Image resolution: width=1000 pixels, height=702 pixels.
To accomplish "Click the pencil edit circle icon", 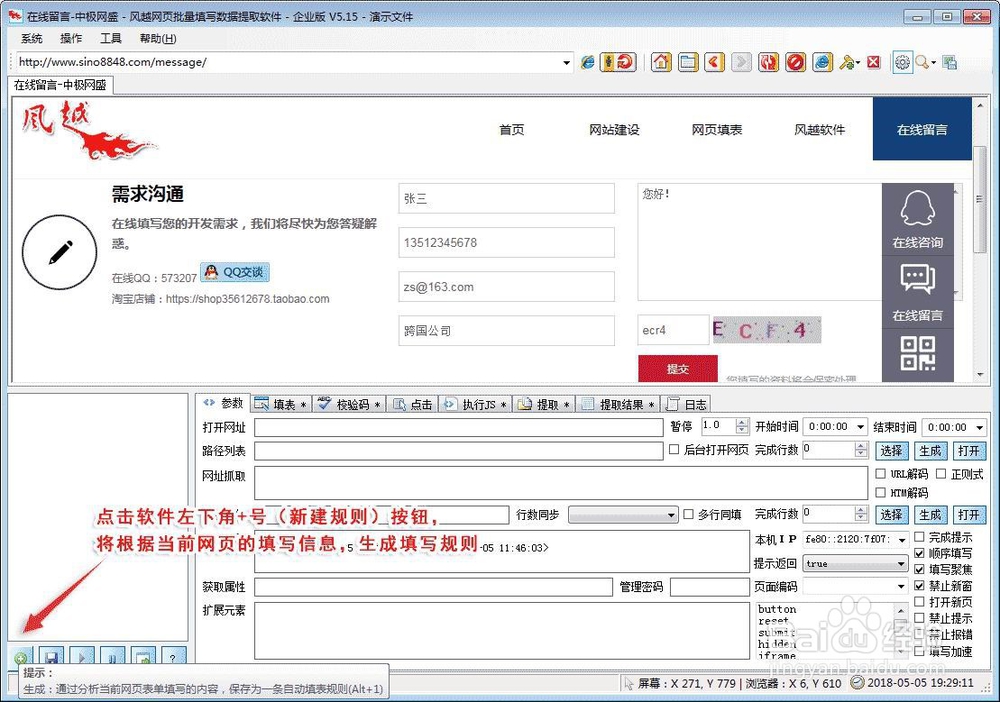I will [x=59, y=252].
